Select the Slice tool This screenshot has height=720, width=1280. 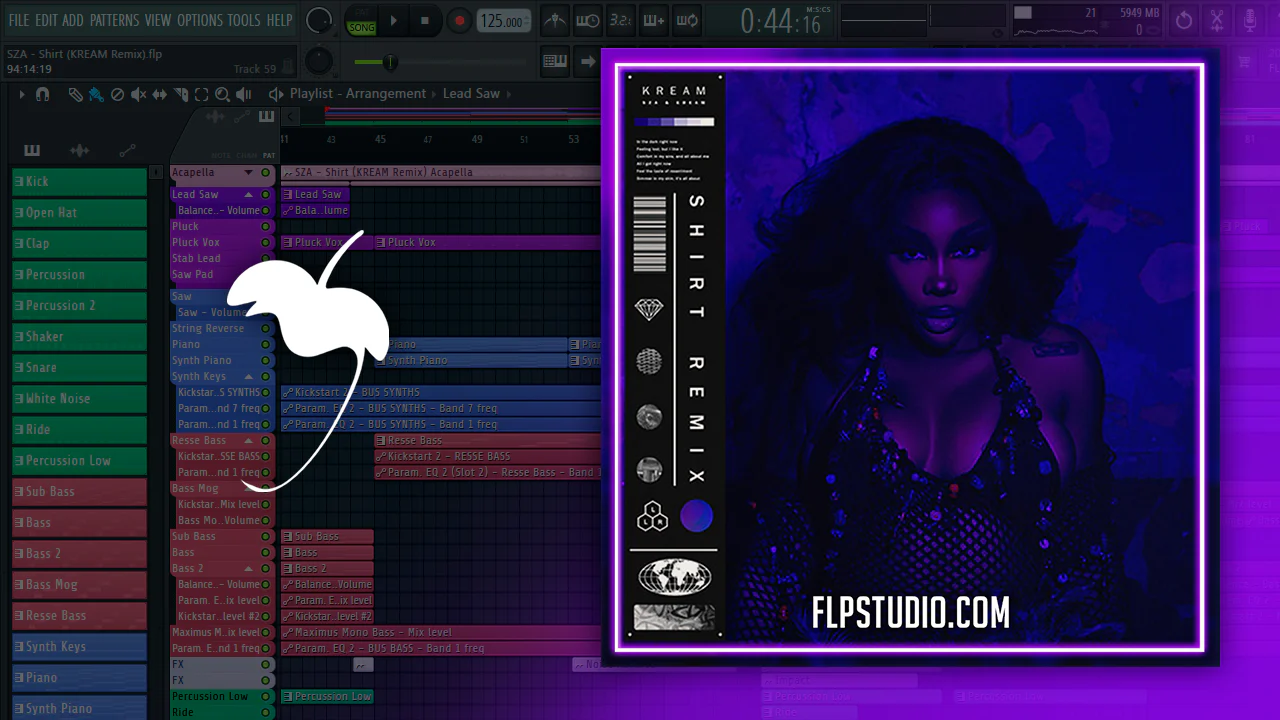click(181, 94)
